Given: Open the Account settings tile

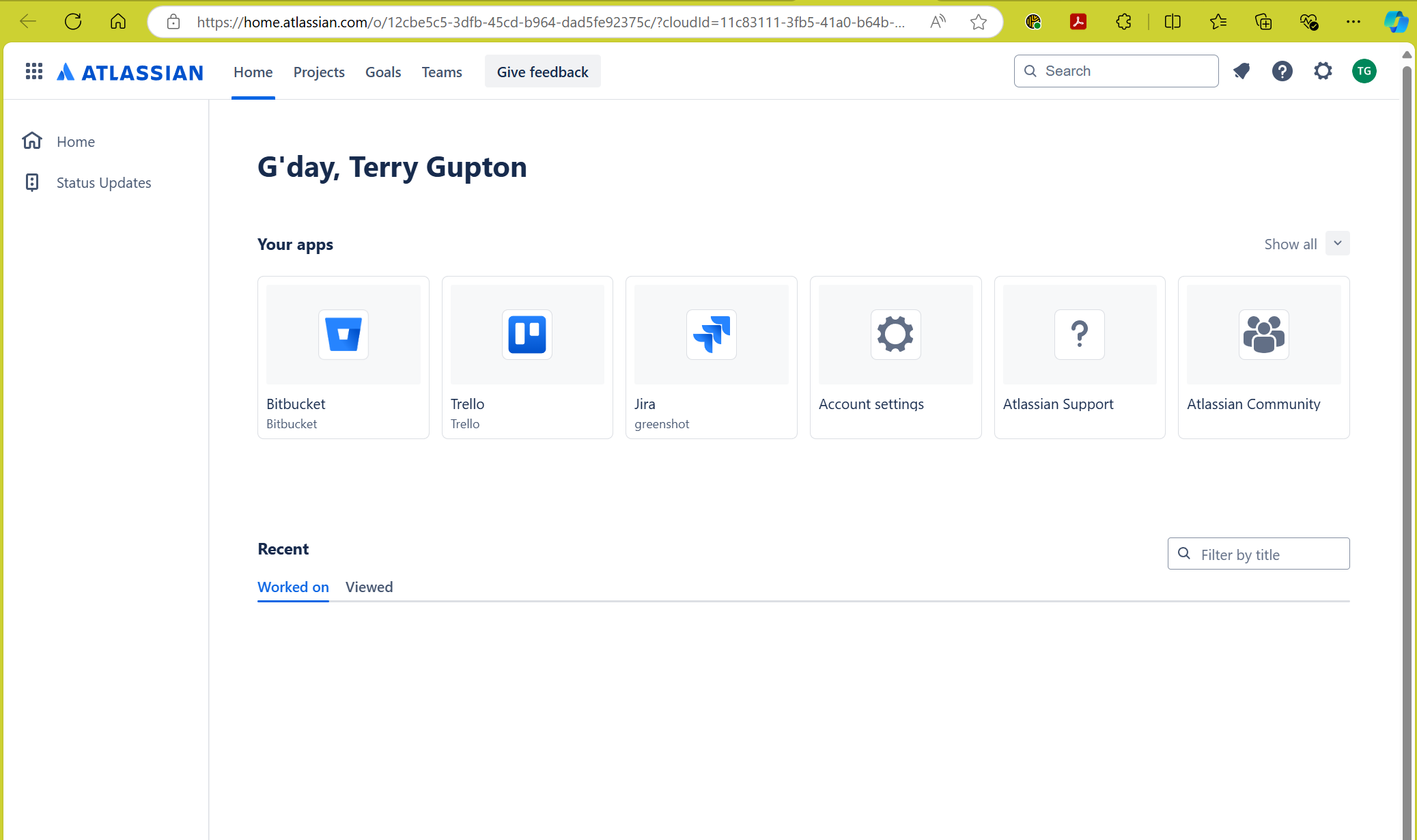Looking at the screenshot, I should tap(896, 357).
